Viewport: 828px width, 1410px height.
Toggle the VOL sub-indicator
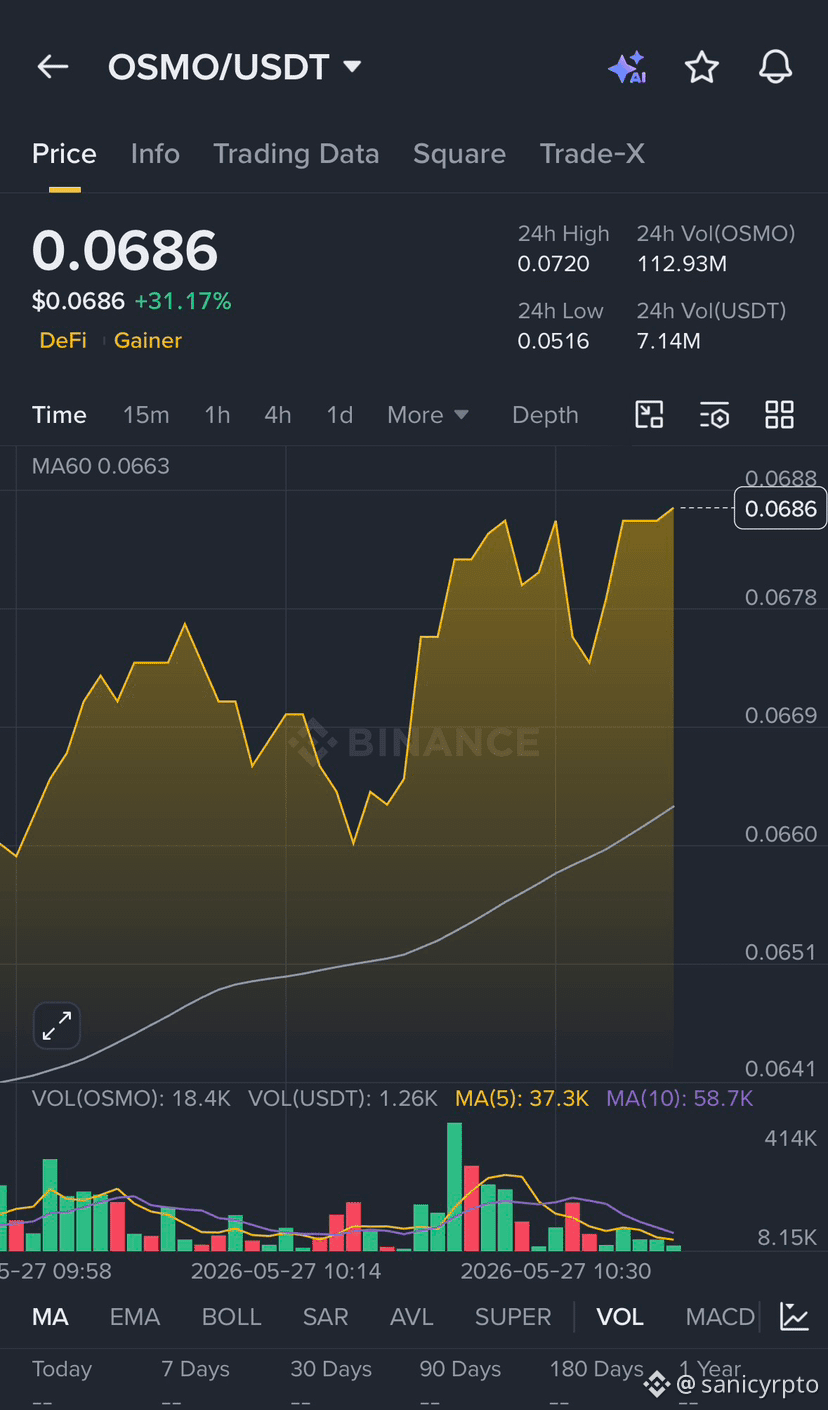tap(620, 1316)
